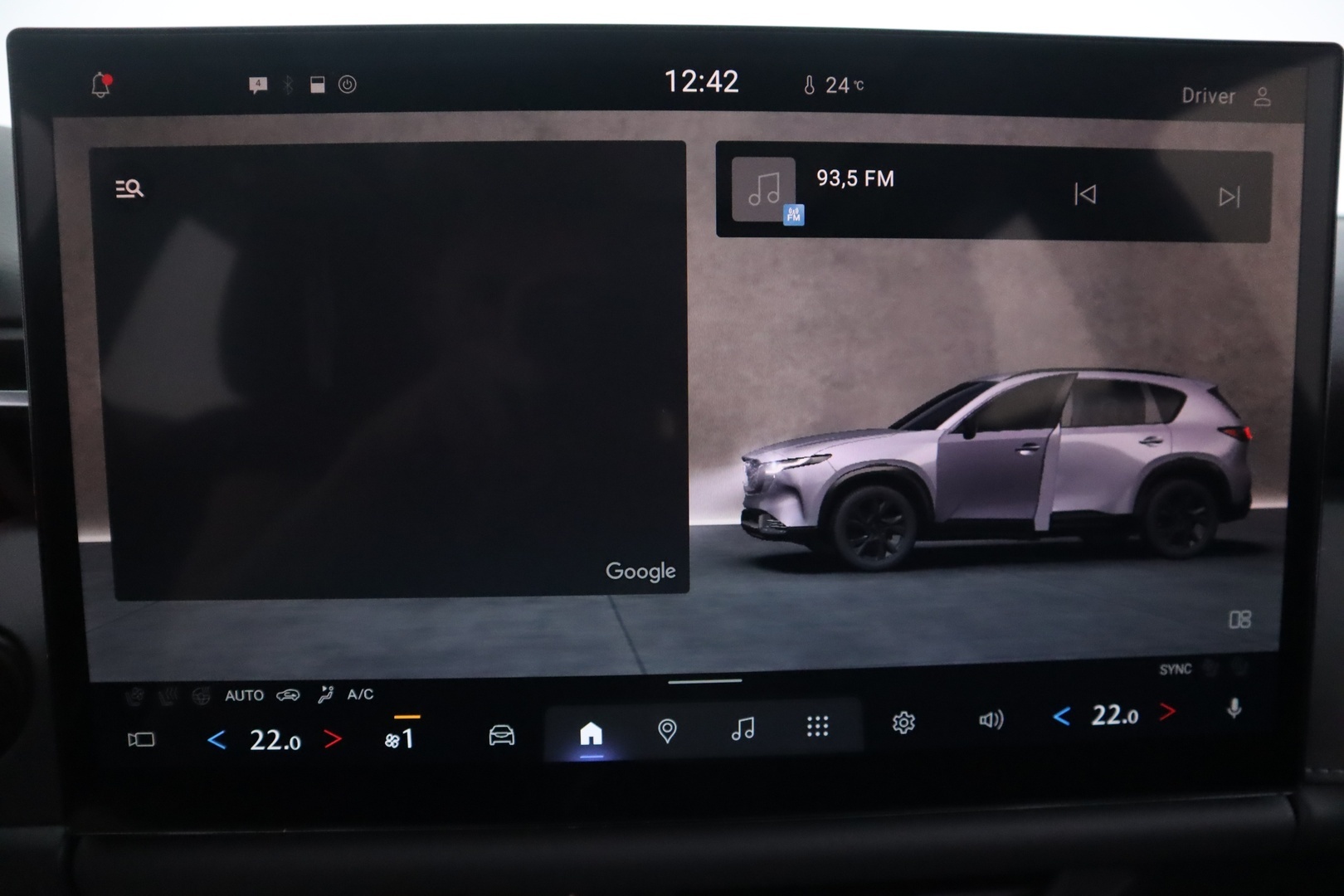Open the vehicle menu car icon
Image resolution: width=1344 pixels, height=896 pixels.
pyautogui.click(x=501, y=735)
